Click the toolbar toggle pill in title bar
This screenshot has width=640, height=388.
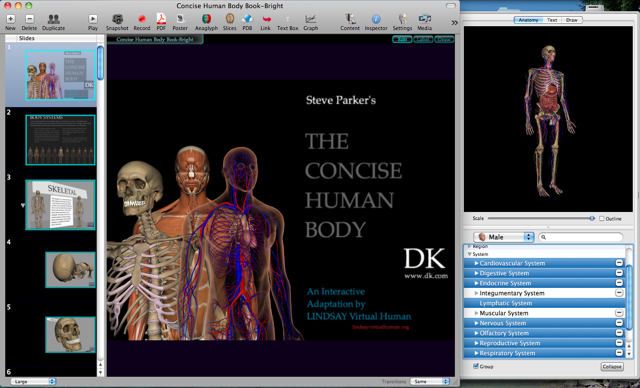click(x=451, y=6)
